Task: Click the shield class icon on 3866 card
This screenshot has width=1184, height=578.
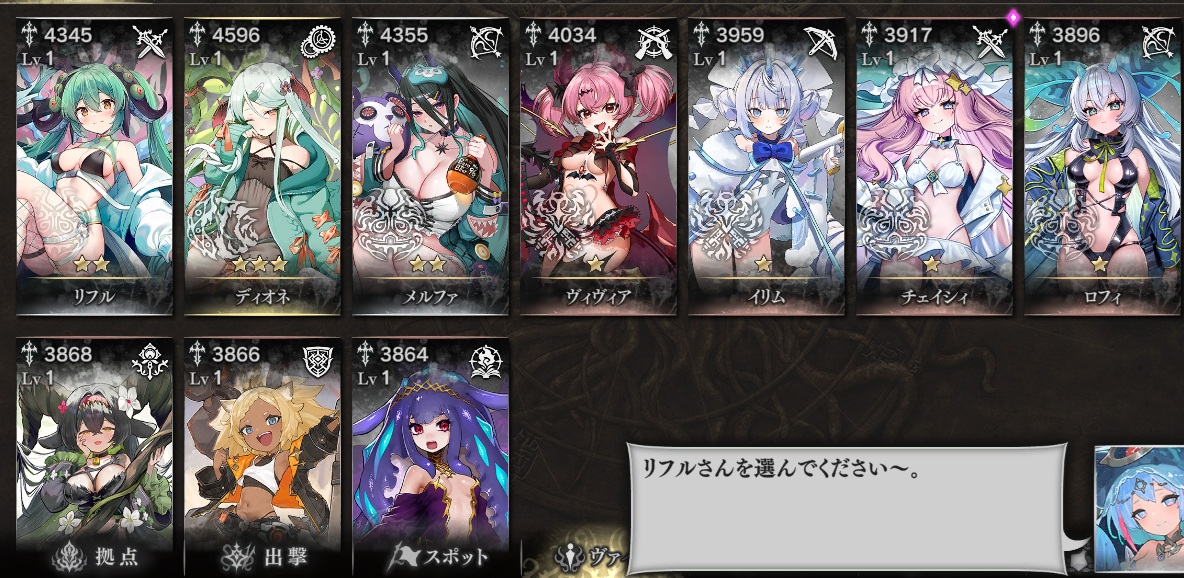Action: click(x=317, y=362)
